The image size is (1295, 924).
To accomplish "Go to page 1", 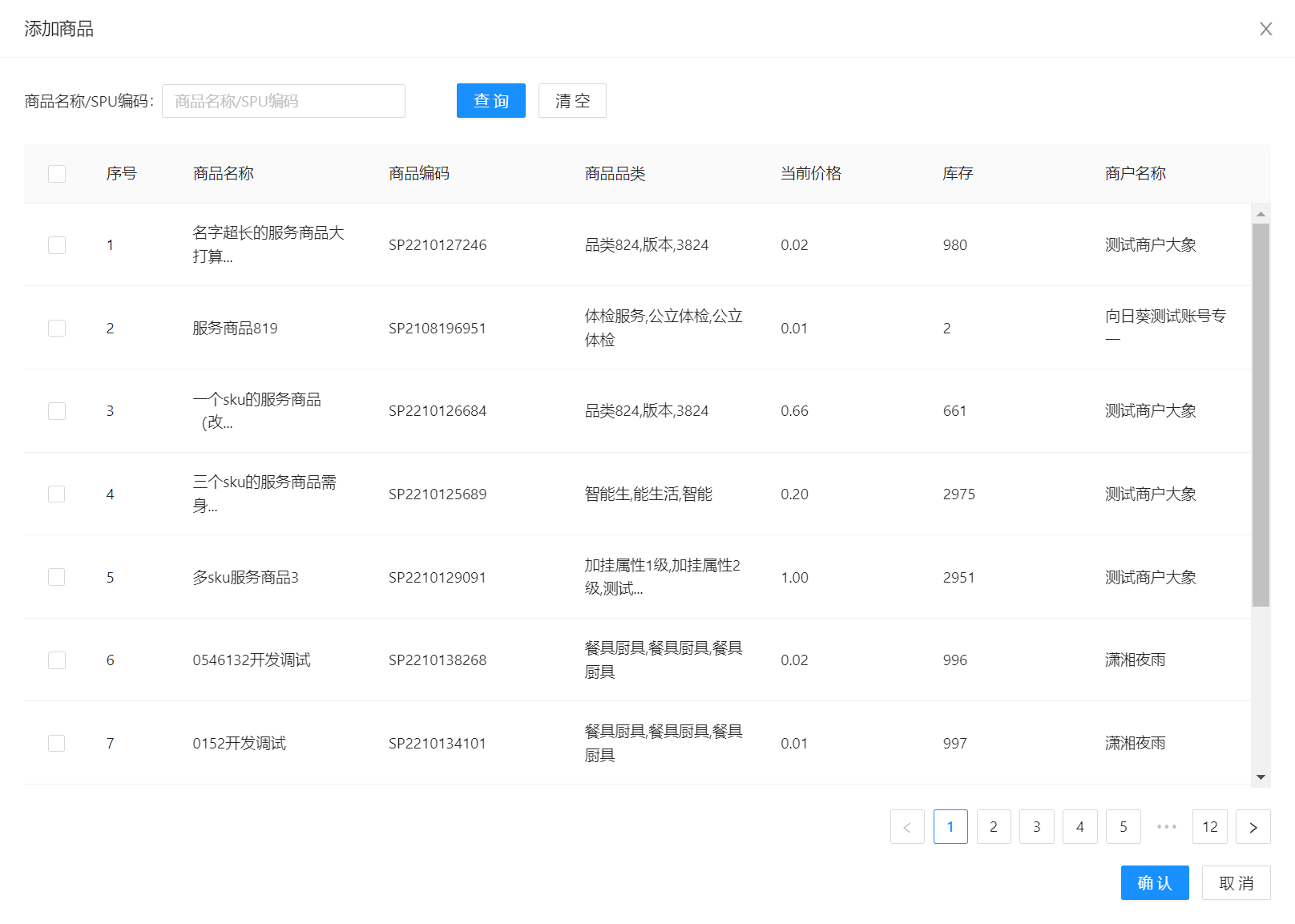I will 950,827.
